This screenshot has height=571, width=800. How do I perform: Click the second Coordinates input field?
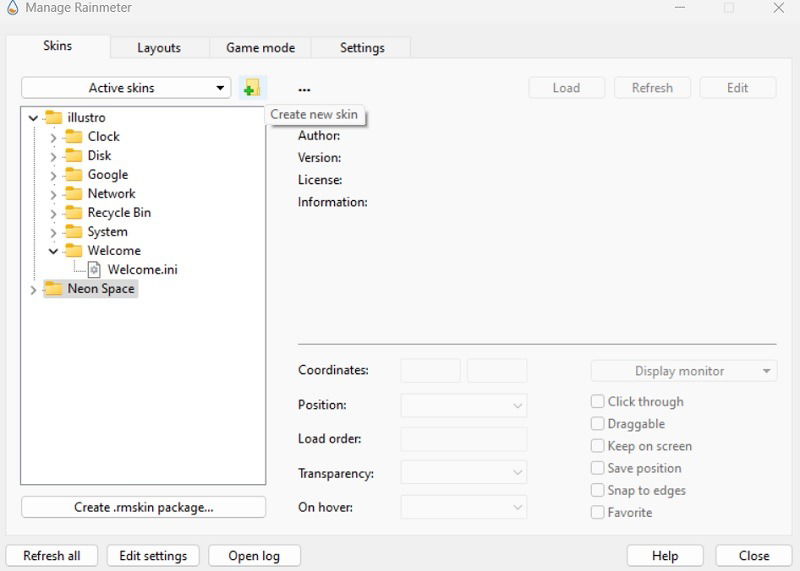pos(497,371)
